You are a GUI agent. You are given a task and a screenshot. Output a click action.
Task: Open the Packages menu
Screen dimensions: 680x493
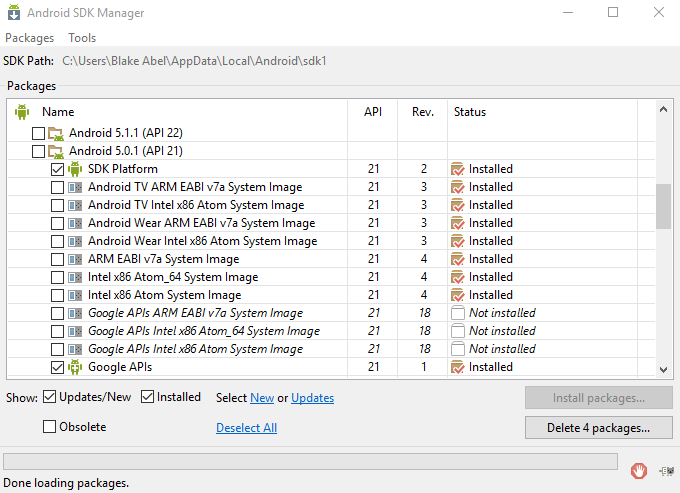tap(30, 38)
